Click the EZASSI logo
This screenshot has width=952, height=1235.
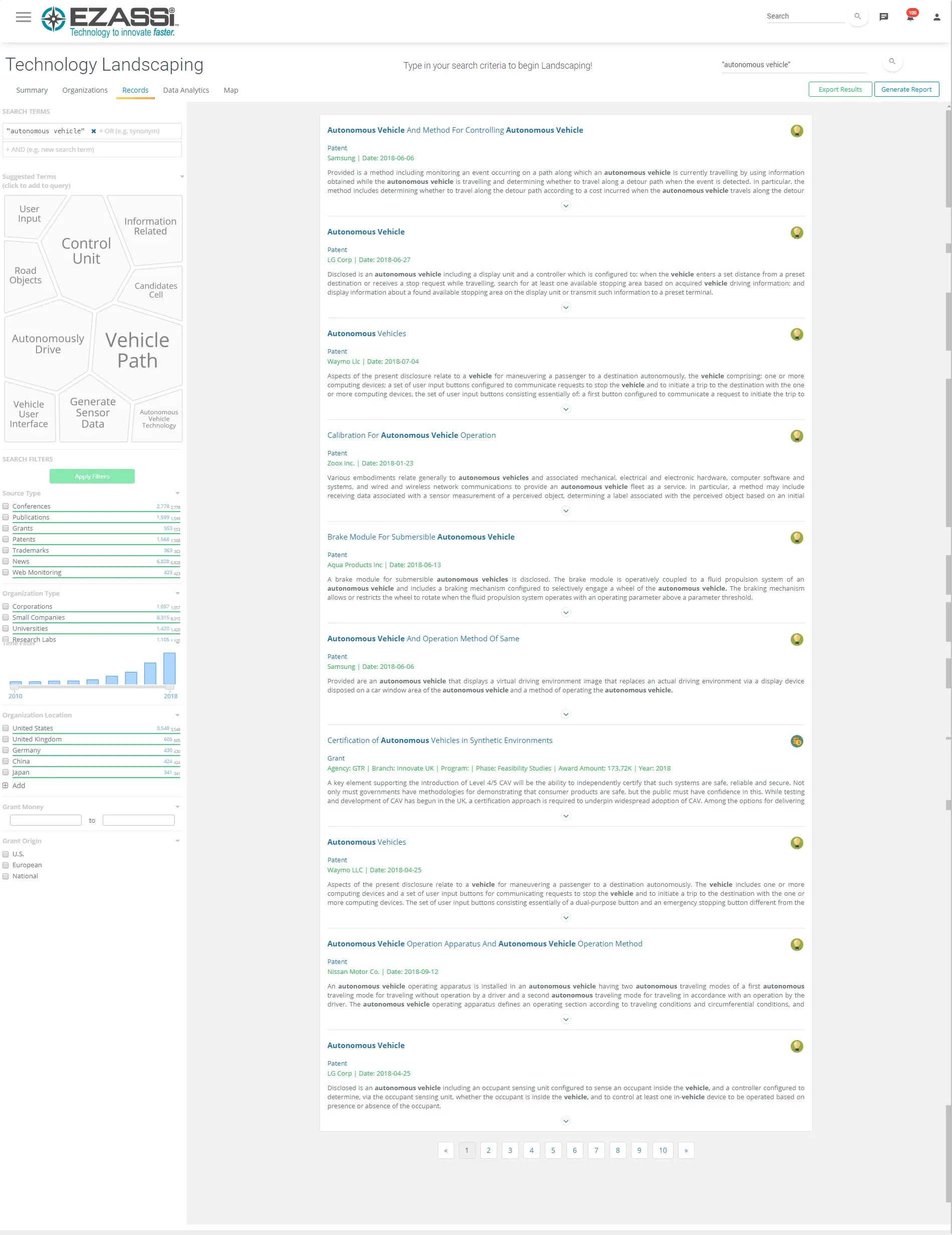tap(110, 22)
